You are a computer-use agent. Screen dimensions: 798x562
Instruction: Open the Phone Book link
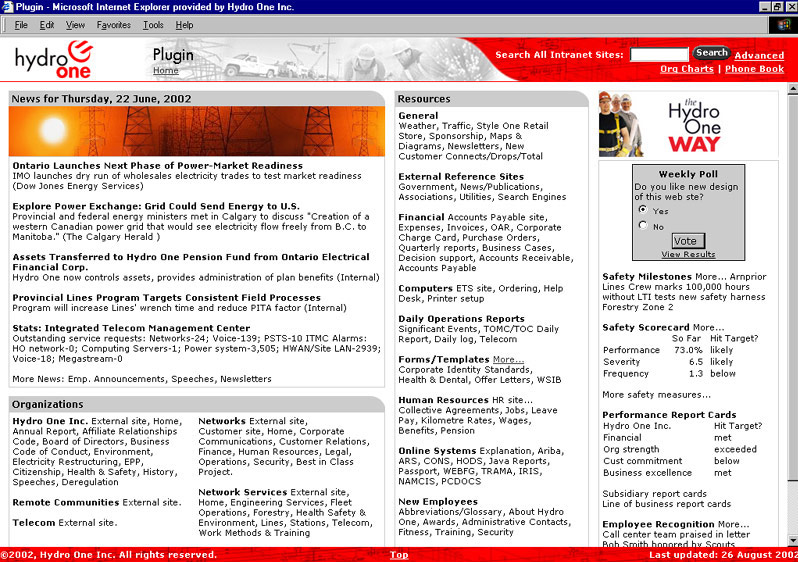pyautogui.click(x=754, y=69)
